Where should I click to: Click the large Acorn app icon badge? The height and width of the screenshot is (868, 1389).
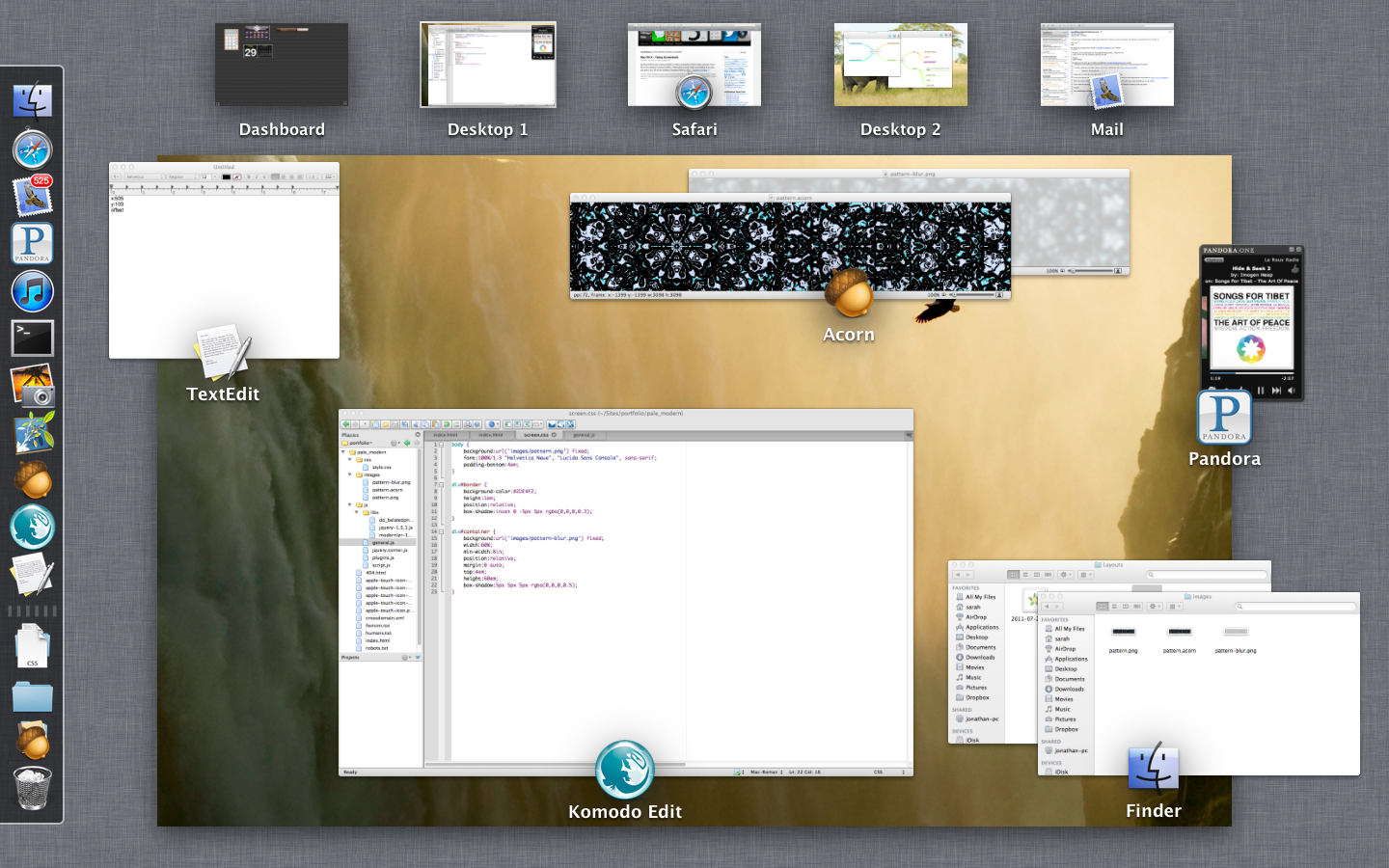coord(849,292)
